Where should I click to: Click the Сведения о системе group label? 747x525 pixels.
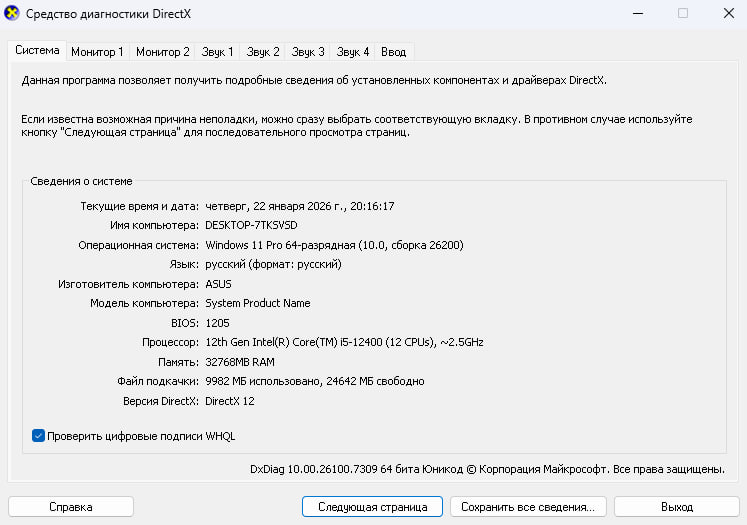point(81,181)
